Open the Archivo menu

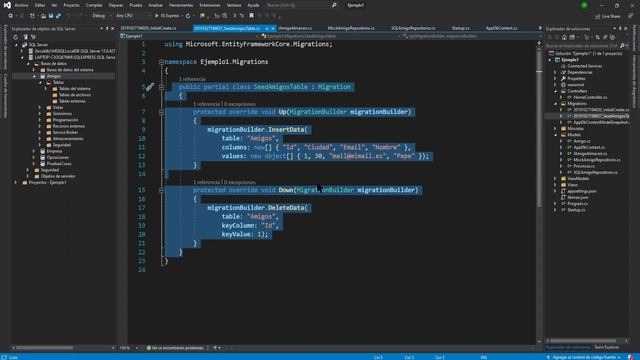pos(21,5)
